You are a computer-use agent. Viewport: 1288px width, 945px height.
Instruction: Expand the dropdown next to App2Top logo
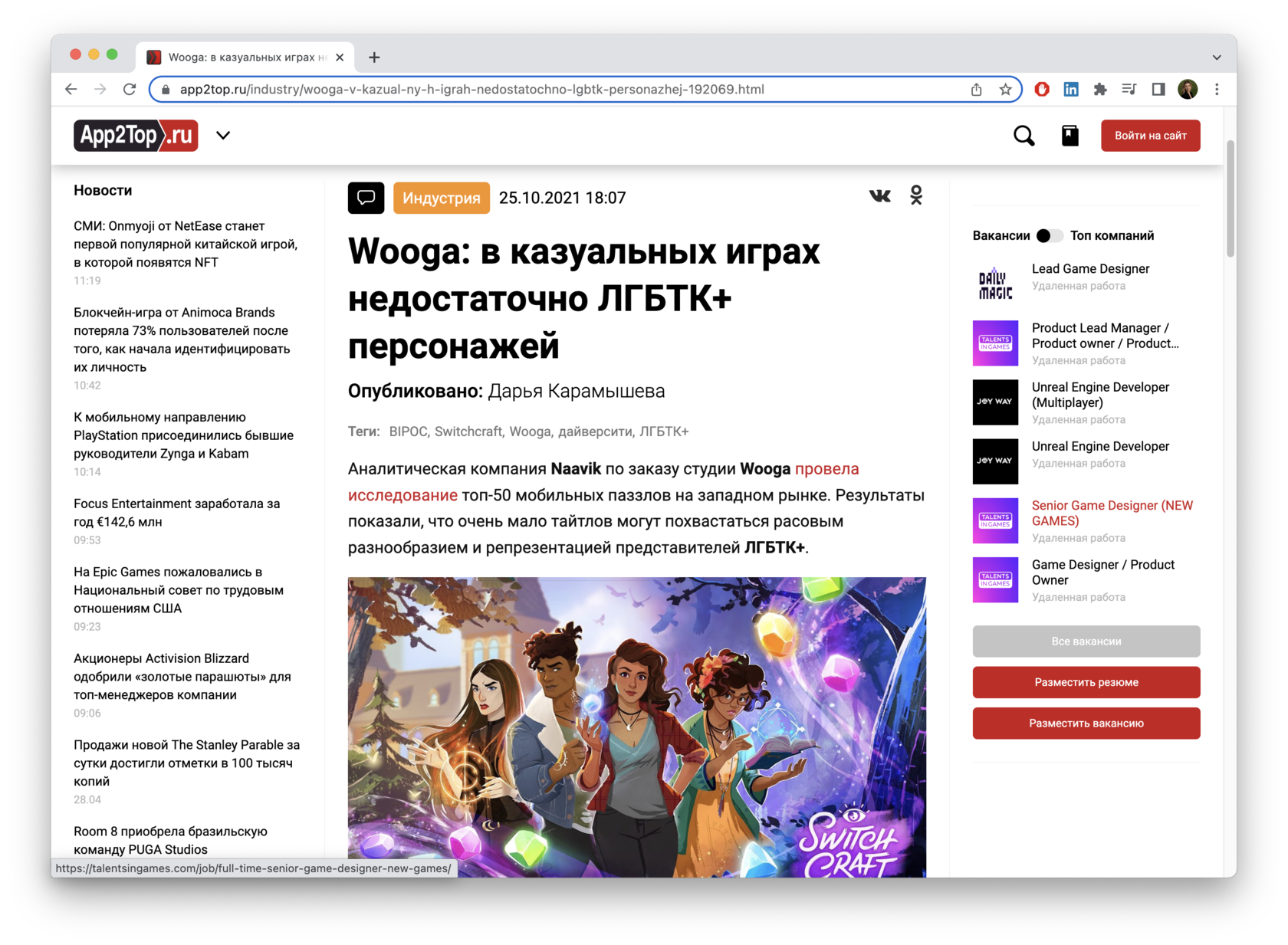(x=223, y=136)
